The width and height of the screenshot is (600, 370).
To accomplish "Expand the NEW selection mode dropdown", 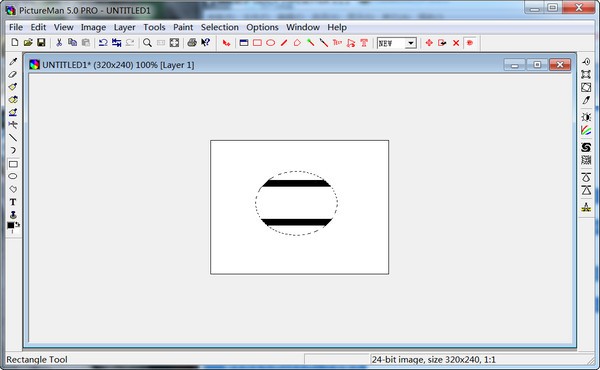I will 411,43.
